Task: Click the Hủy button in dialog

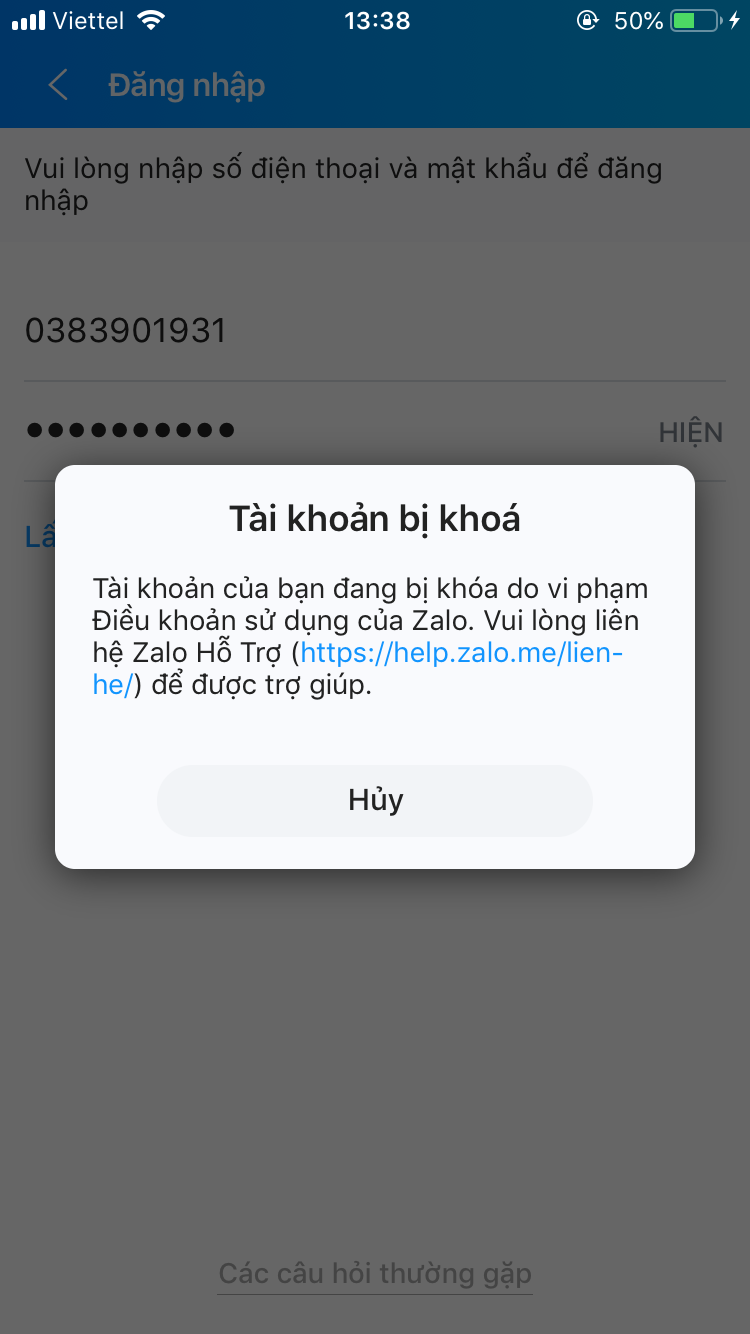Action: point(375,800)
